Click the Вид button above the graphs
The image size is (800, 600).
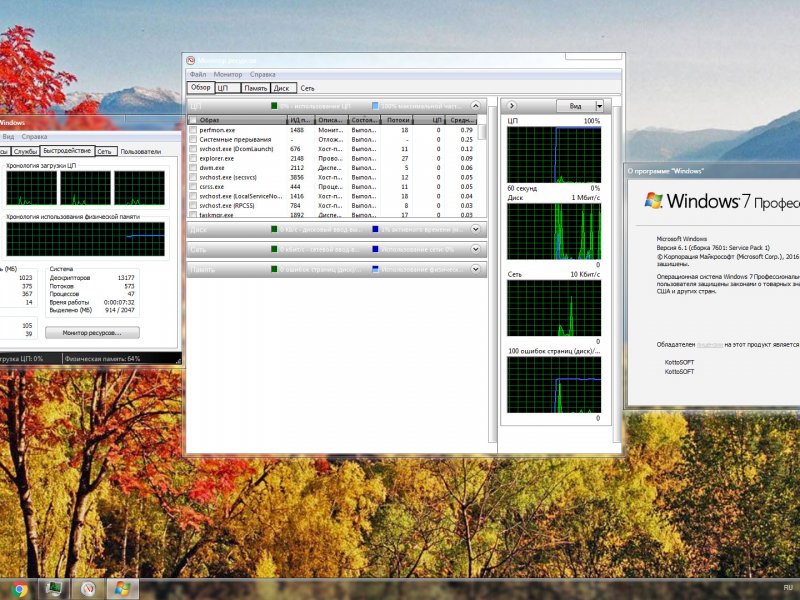[x=576, y=106]
